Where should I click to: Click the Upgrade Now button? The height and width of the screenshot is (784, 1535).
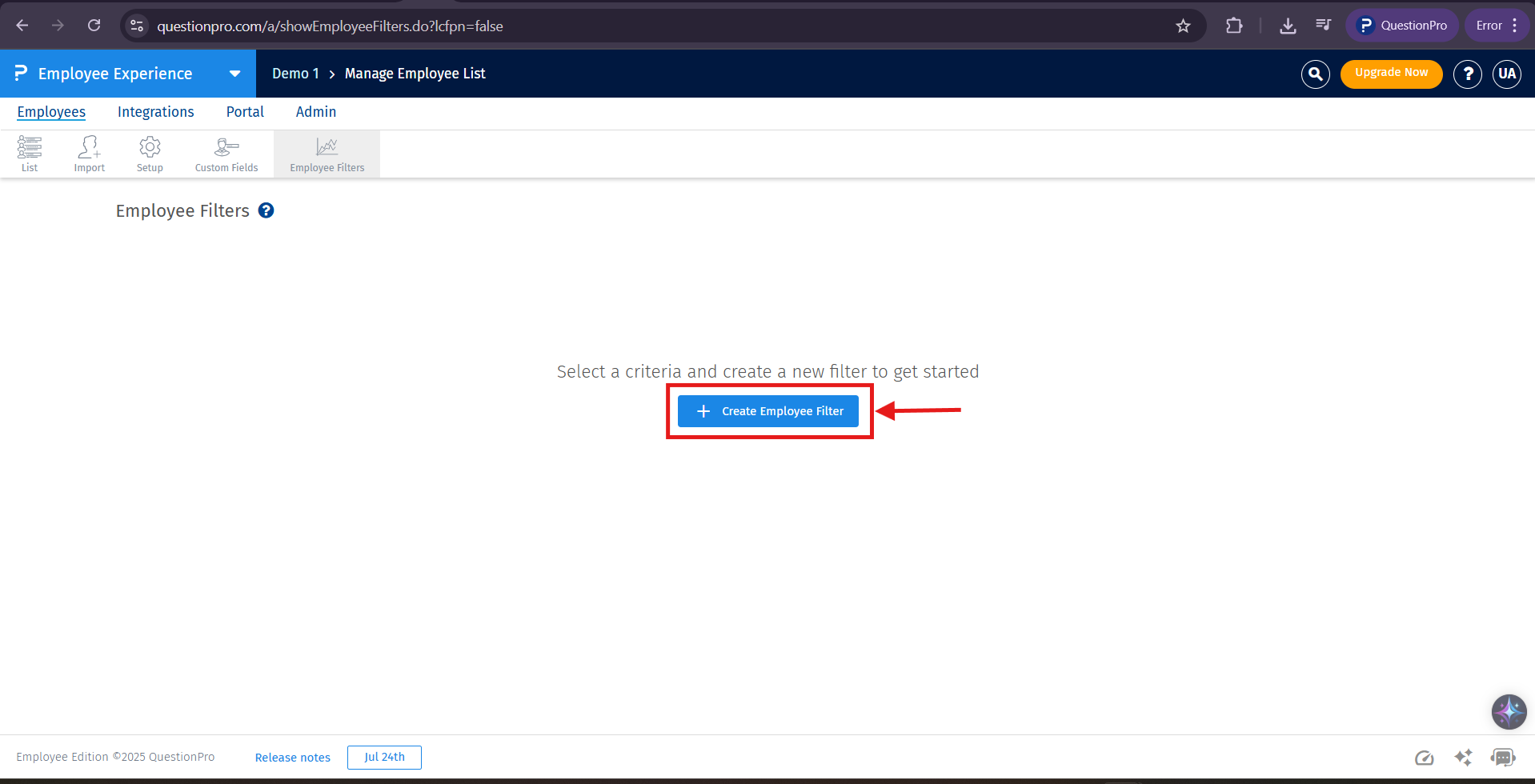click(1391, 74)
